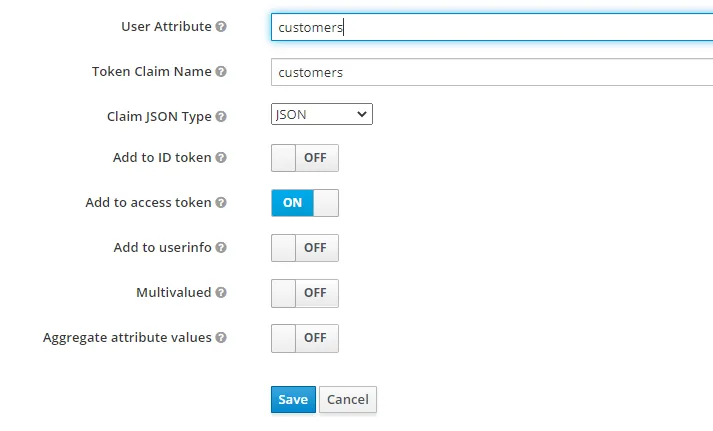Turn on the Multivalued switch
This screenshot has height=431, width=713.
point(305,293)
